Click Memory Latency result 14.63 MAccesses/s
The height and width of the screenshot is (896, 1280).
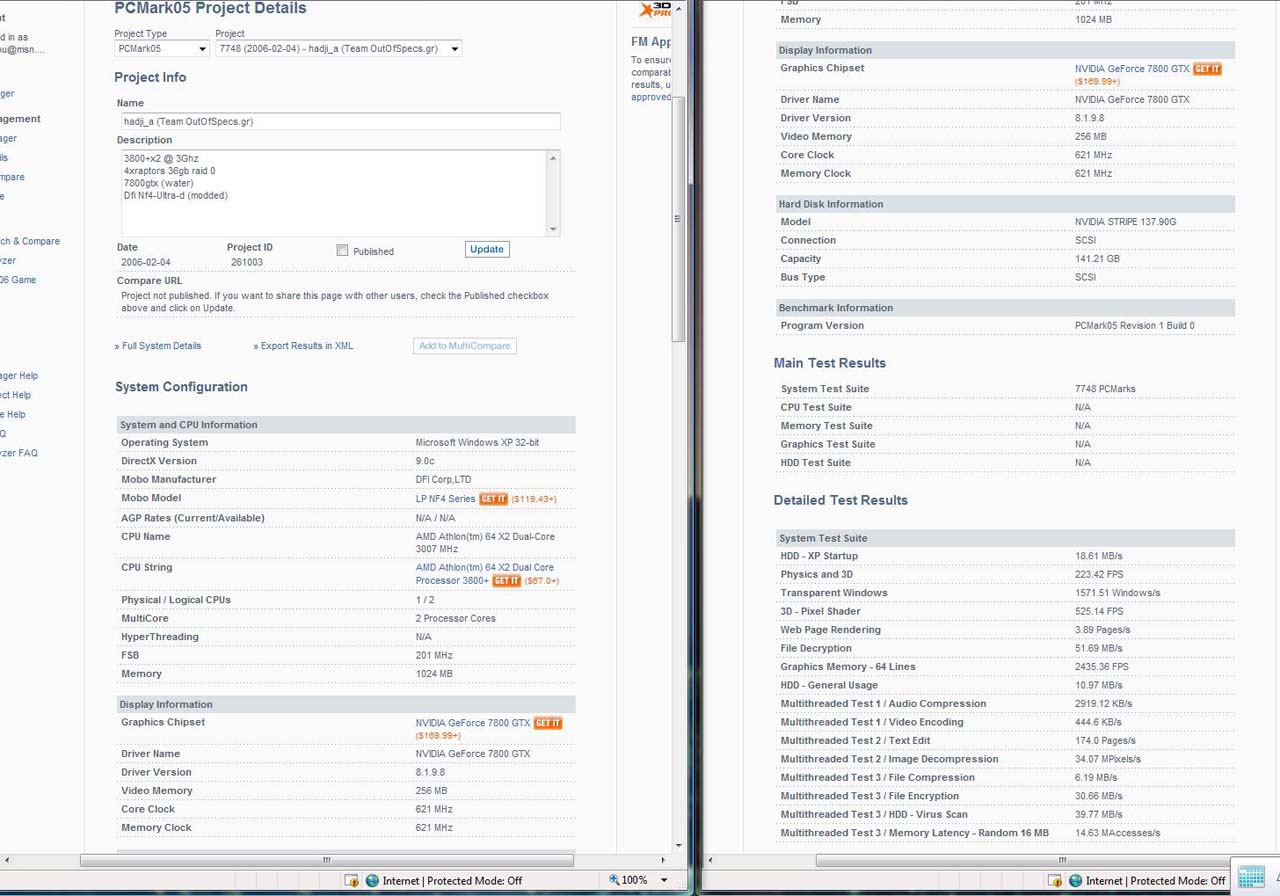(1117, 833)
